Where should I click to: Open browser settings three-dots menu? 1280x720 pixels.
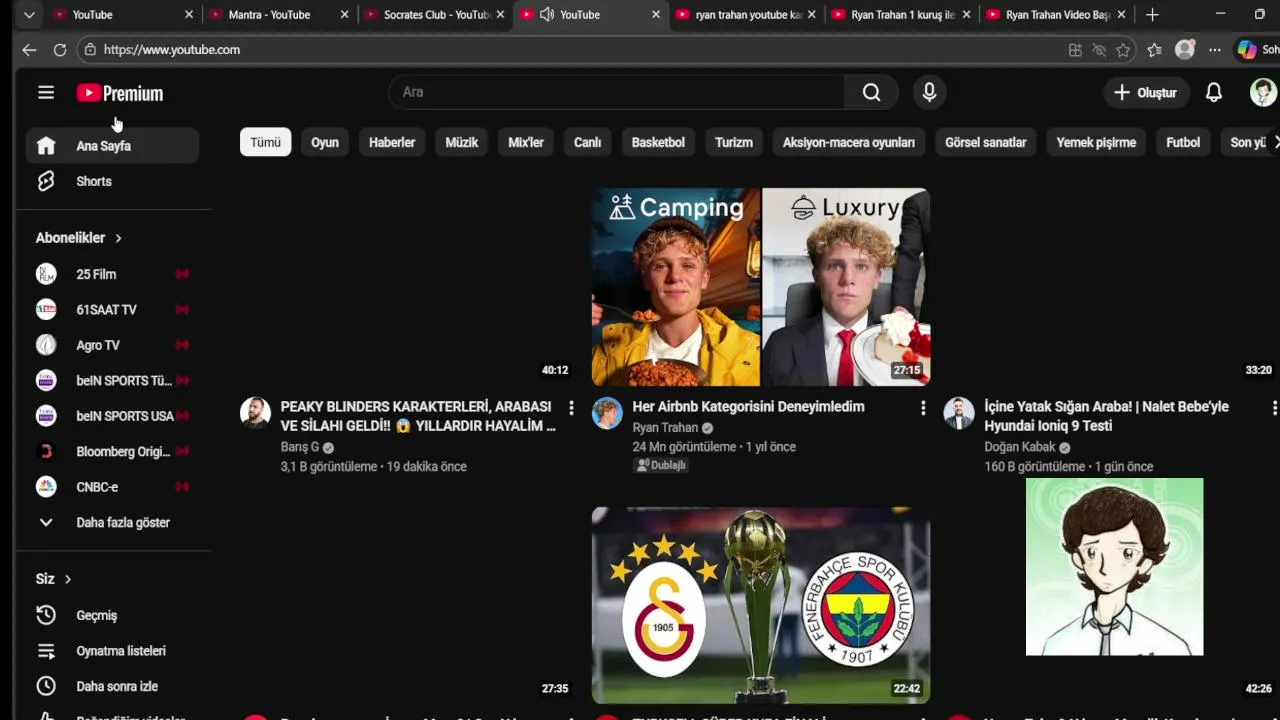1215,50
